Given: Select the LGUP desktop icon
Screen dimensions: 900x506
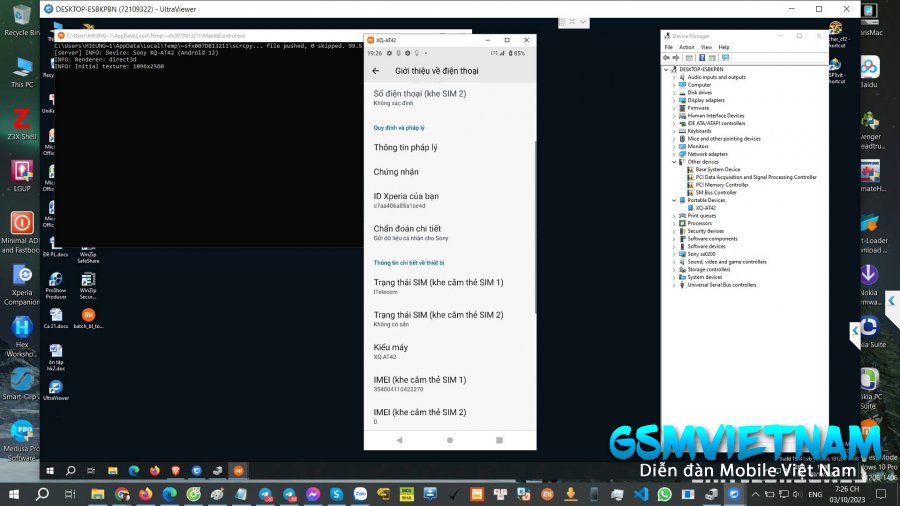Looking at the screenshot, I should click(21, 176).
